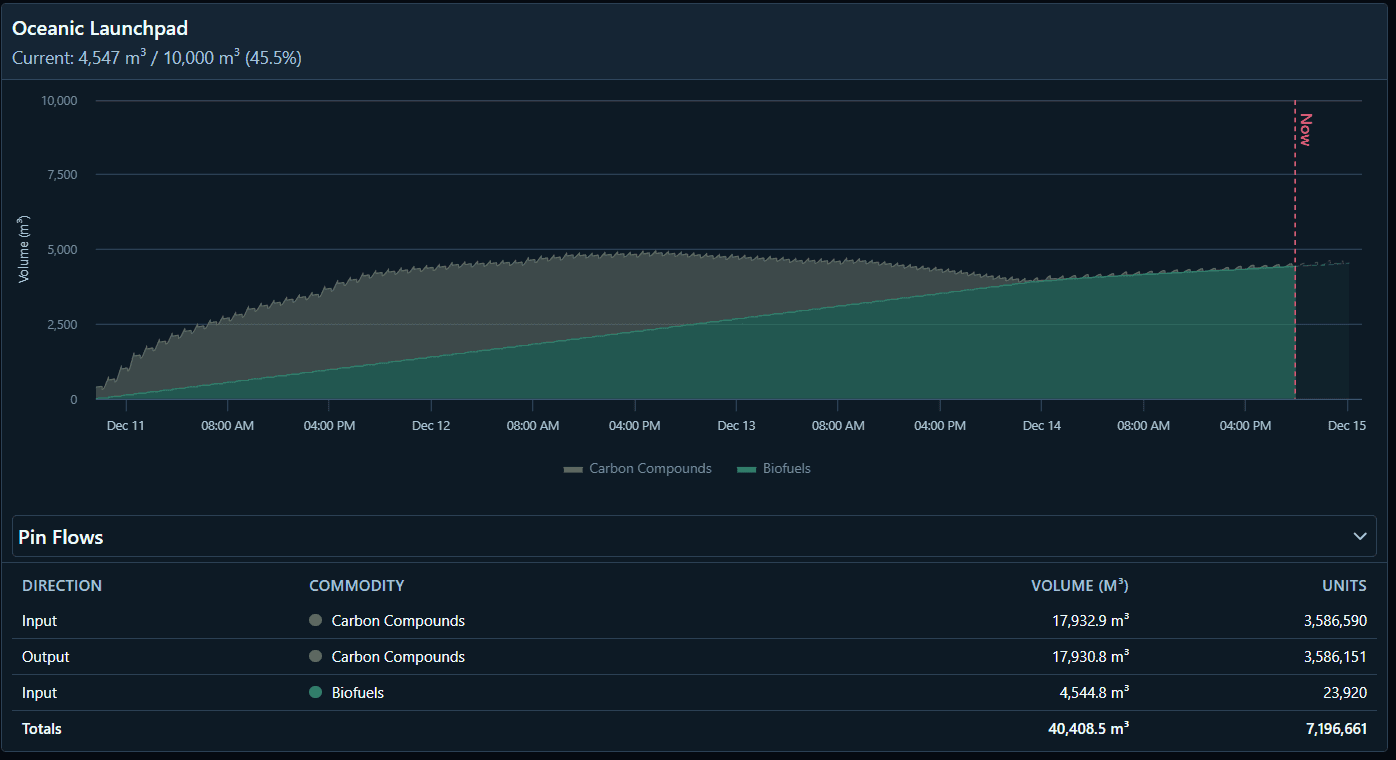Image resolution: width=1396 pixels, height=760 pixels.
Task: Click the Carbon Compounds dot in the Input row
Action: click(x=314, y=620)
